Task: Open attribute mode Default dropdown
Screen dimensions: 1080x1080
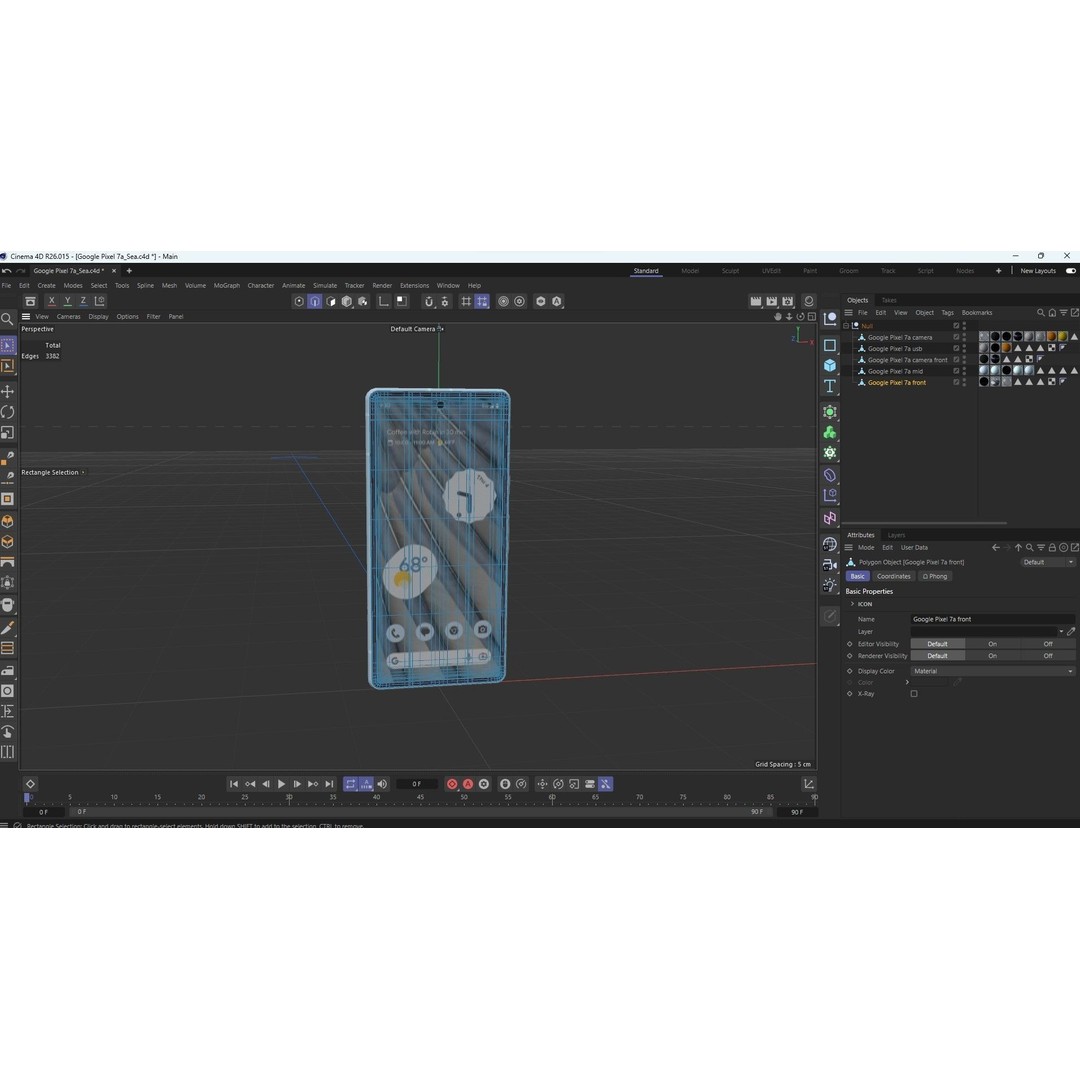Action: tap(1048, 562)
